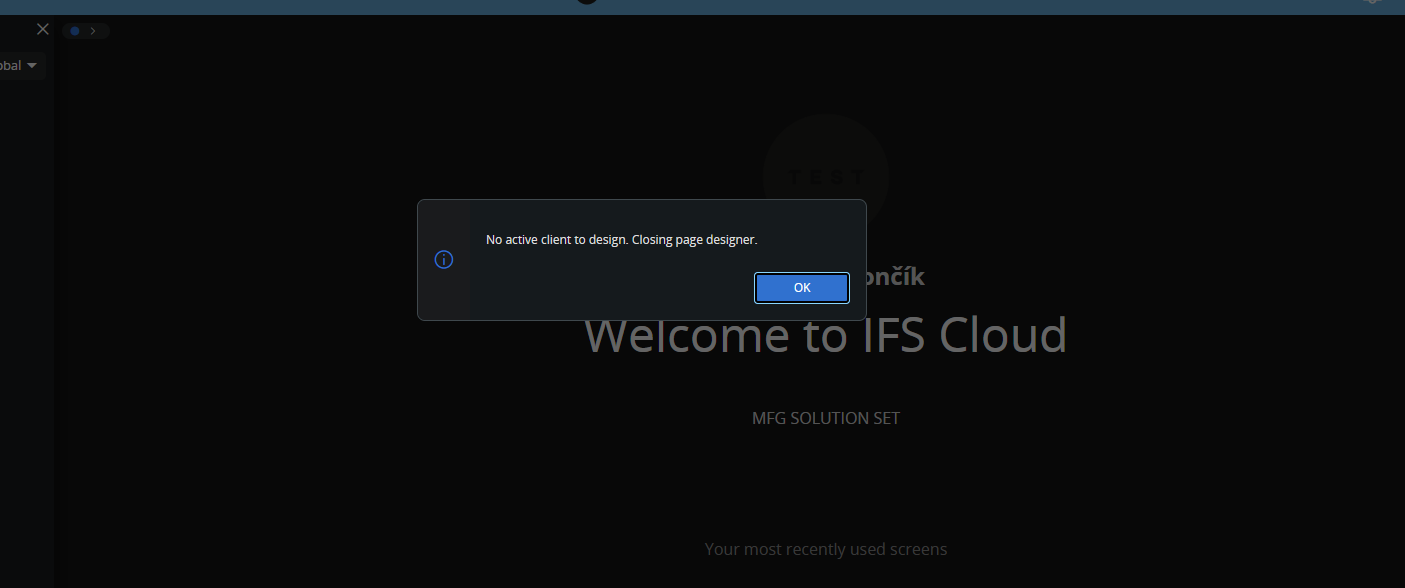Image resolution: width=1405 pixels, height=588 pixels.
Task: Click the 'MFG SOLUTION SET' label
Action: 826,418
